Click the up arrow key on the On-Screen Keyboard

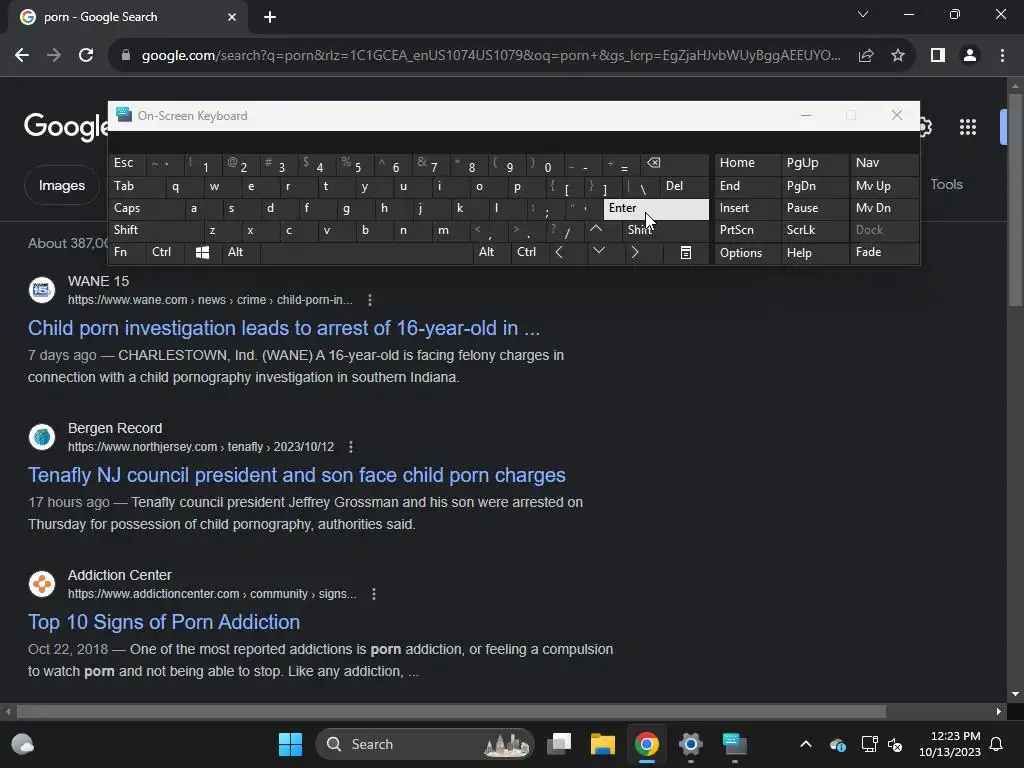coord(596,230)
